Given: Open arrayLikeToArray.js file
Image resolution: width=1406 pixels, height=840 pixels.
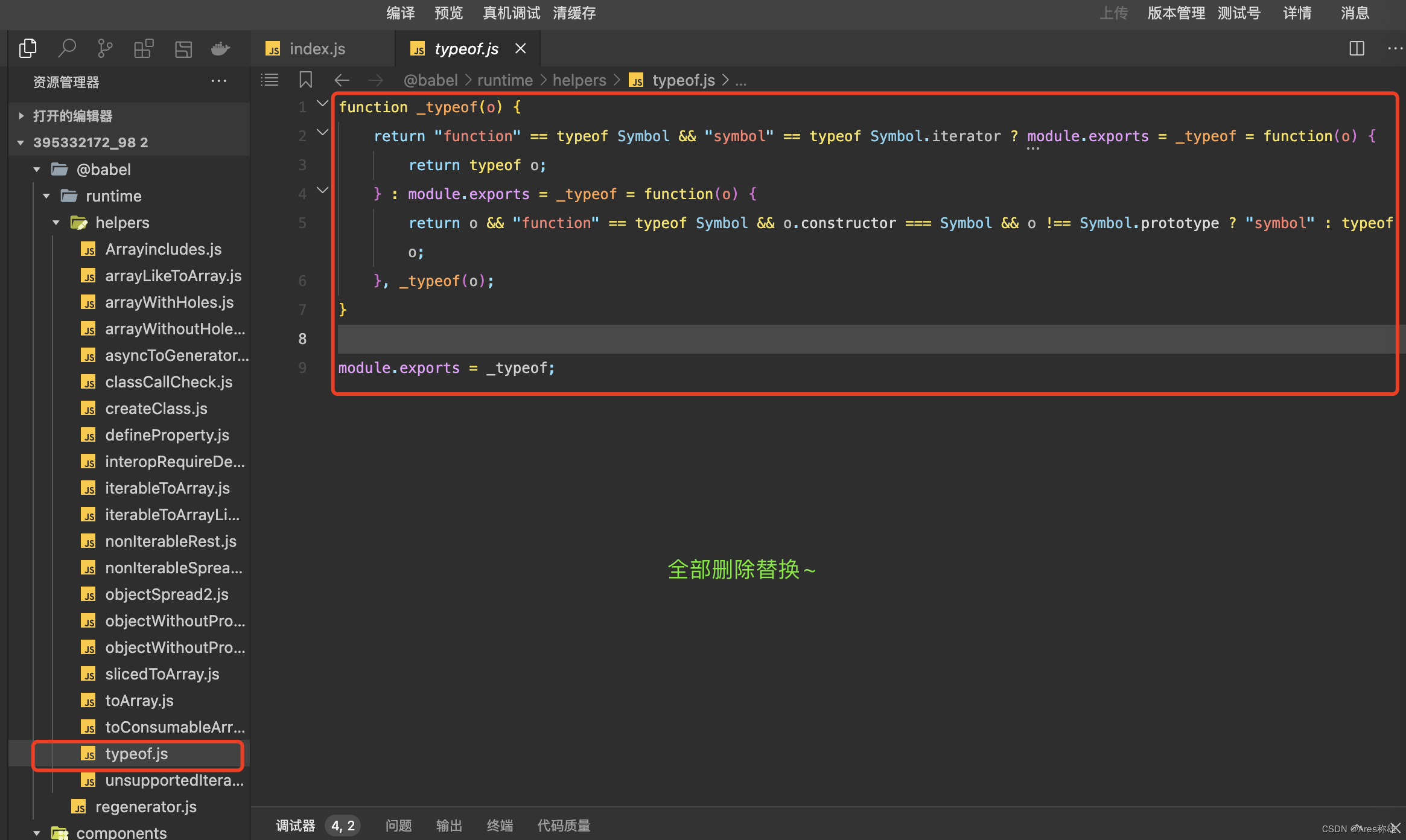Looking at the screenshot, I should (x=129, y=276).
